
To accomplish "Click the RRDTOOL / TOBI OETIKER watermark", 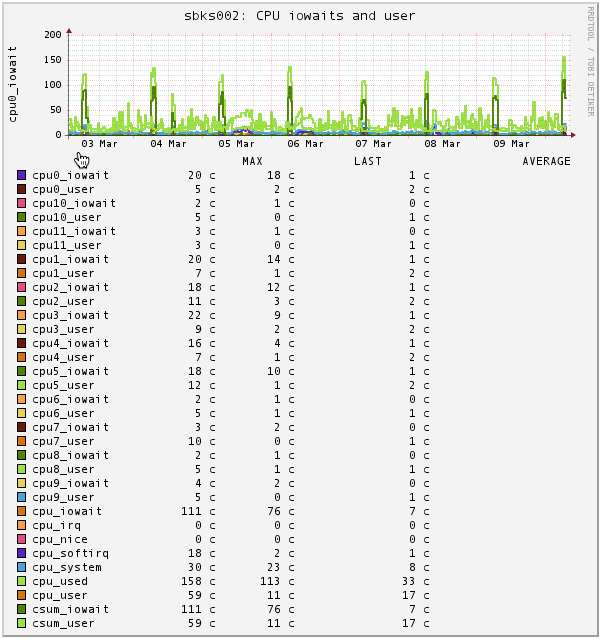I will point(590,62).
